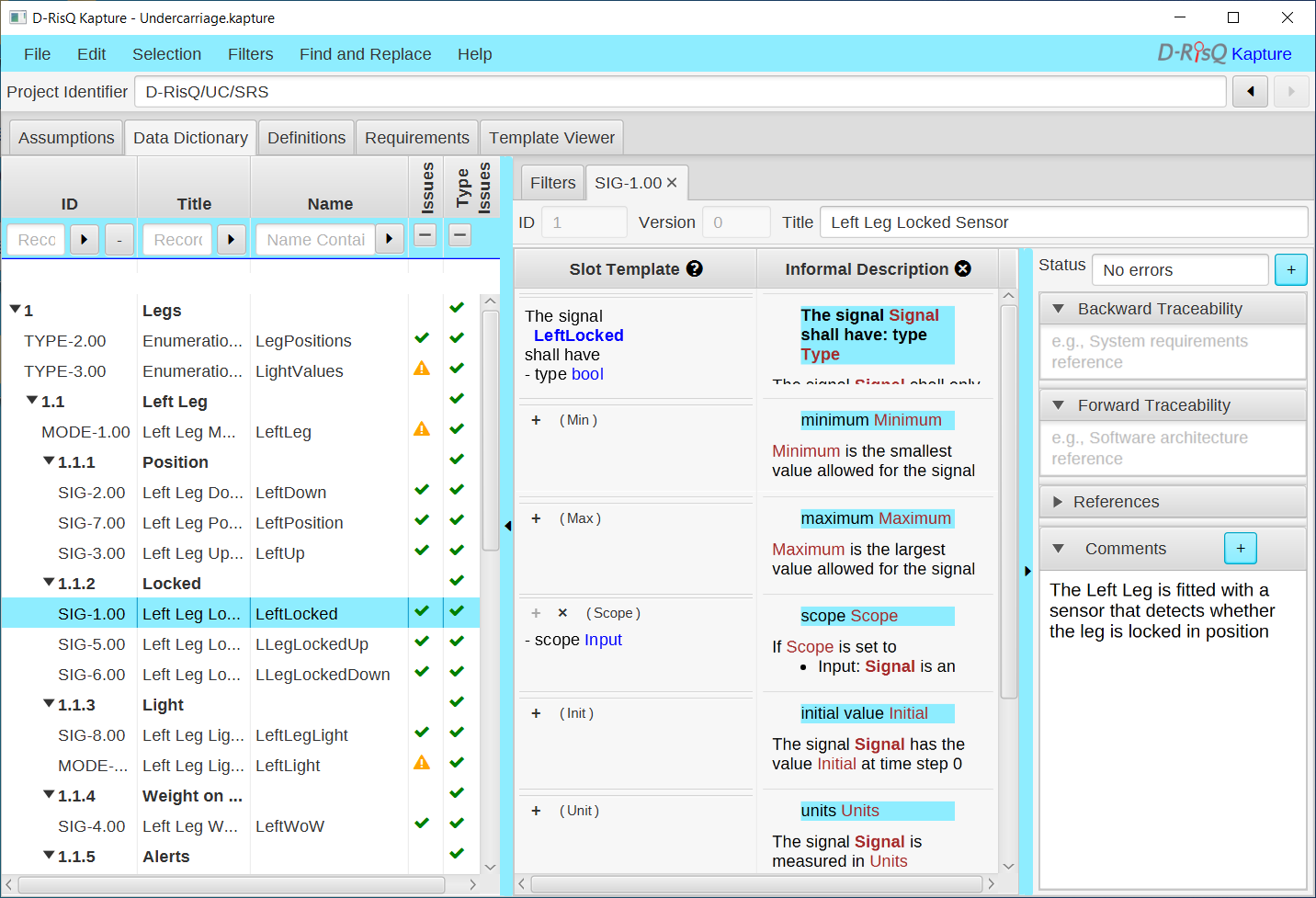The height and width of the screenshot is (898, 1316).
Task: Open the Find and Replace menu
Action: click(x=365, y=54)
